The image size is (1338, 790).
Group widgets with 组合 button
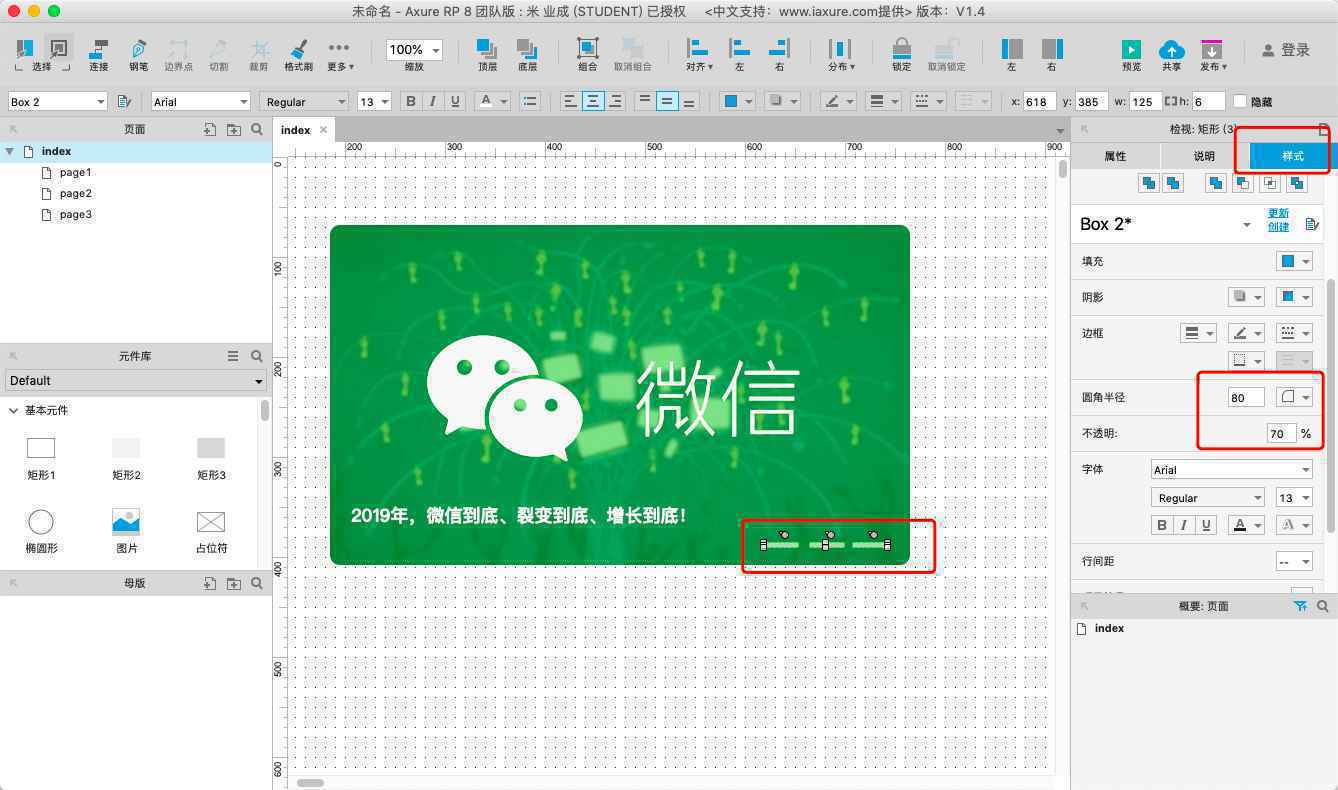[x=588, y=55]
